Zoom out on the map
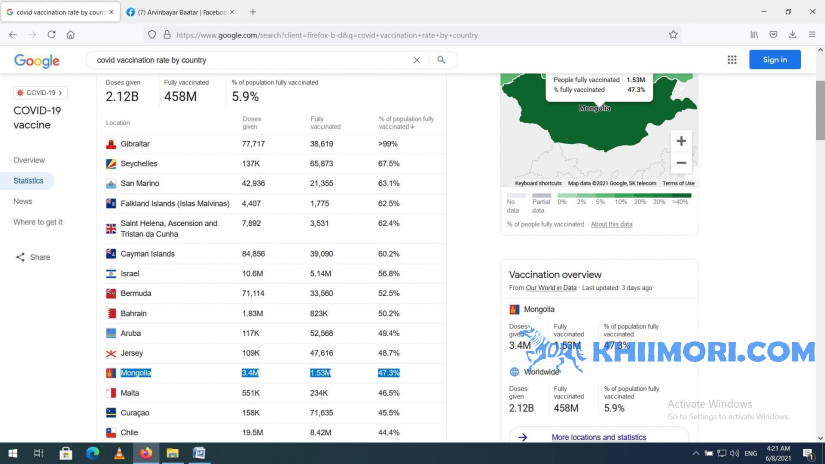The width and height of the screenshot is (825, 464). point(681,163)
